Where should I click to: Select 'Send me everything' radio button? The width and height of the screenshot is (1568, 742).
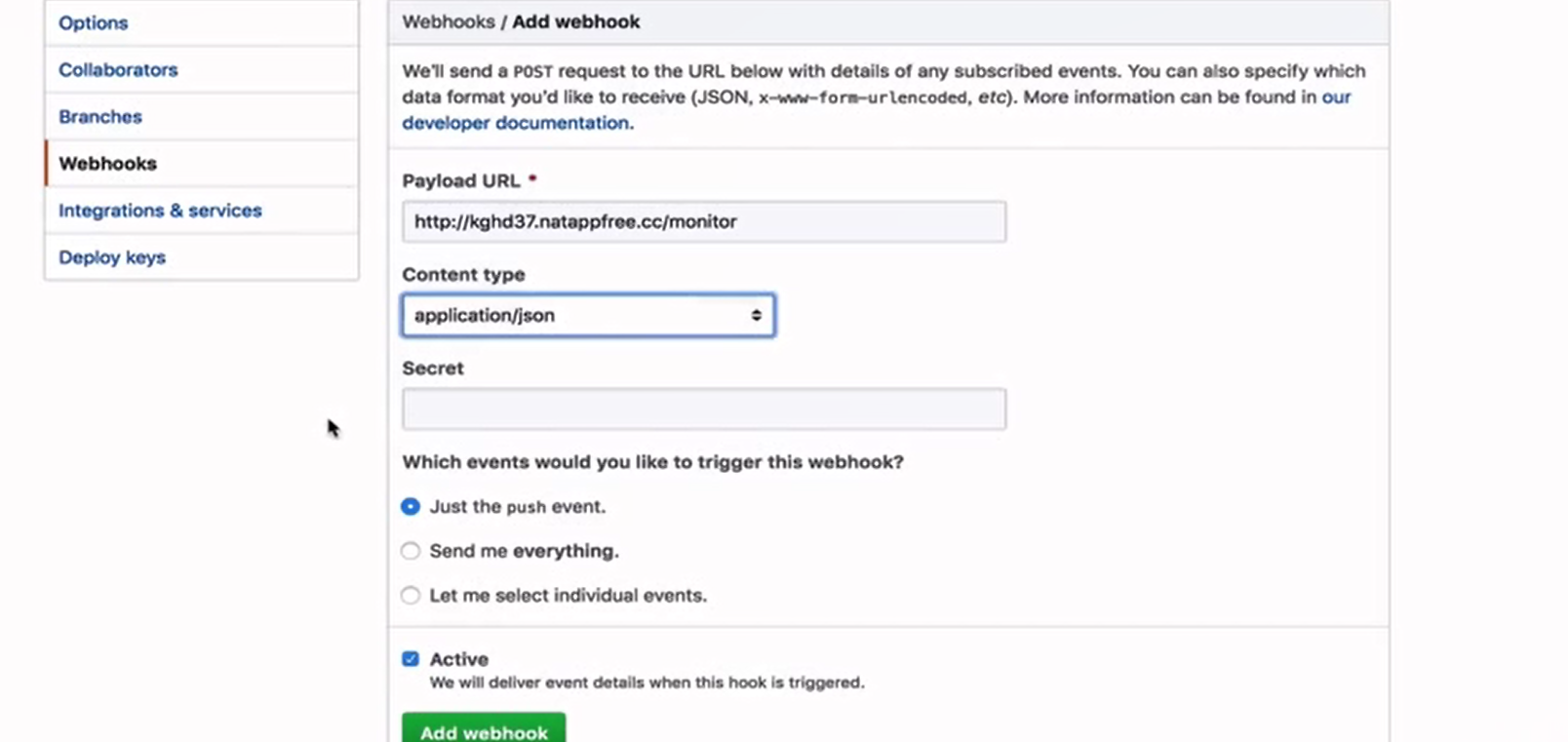[411, 551]
